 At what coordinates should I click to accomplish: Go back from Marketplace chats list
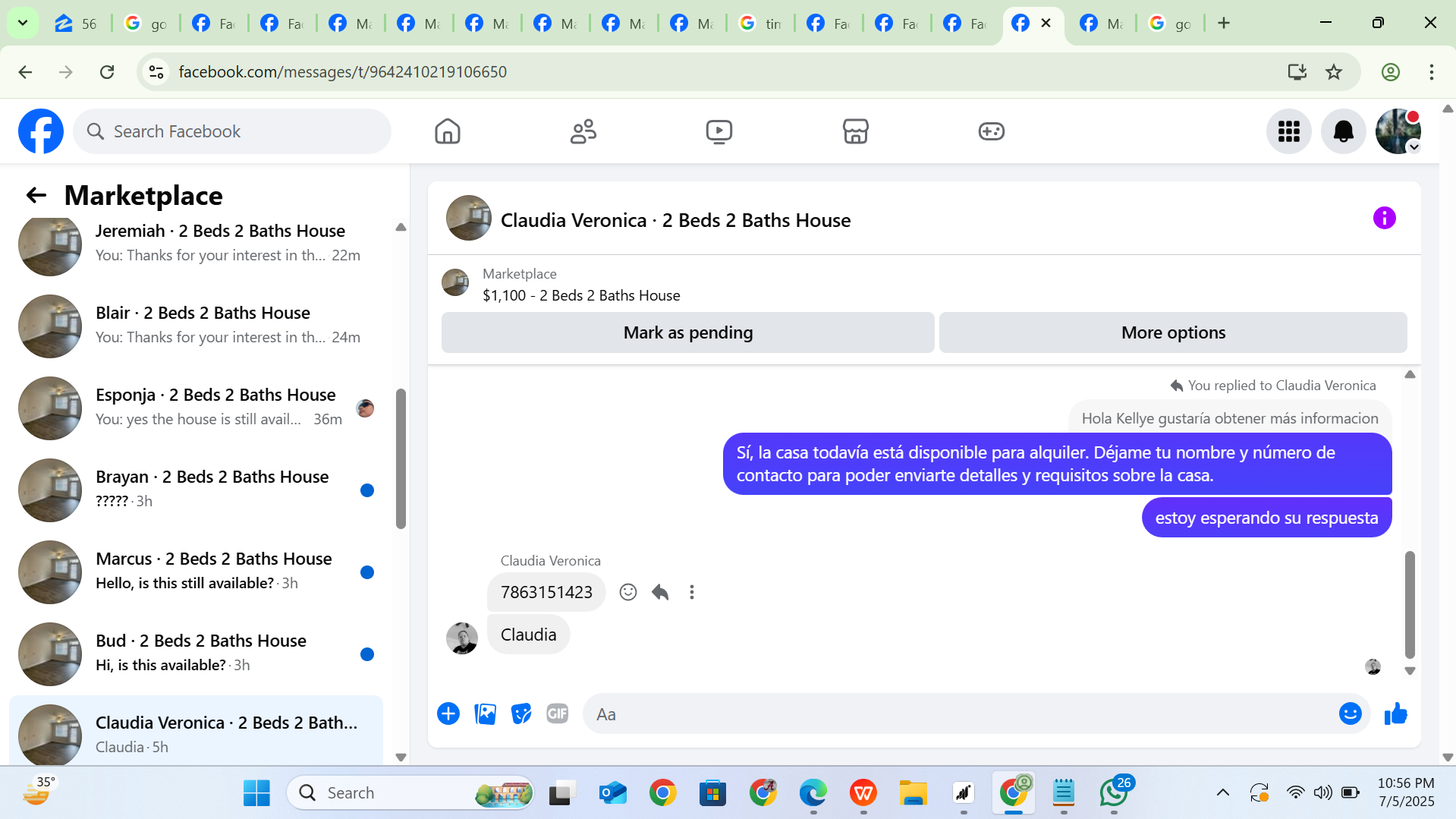click(36, 196)
